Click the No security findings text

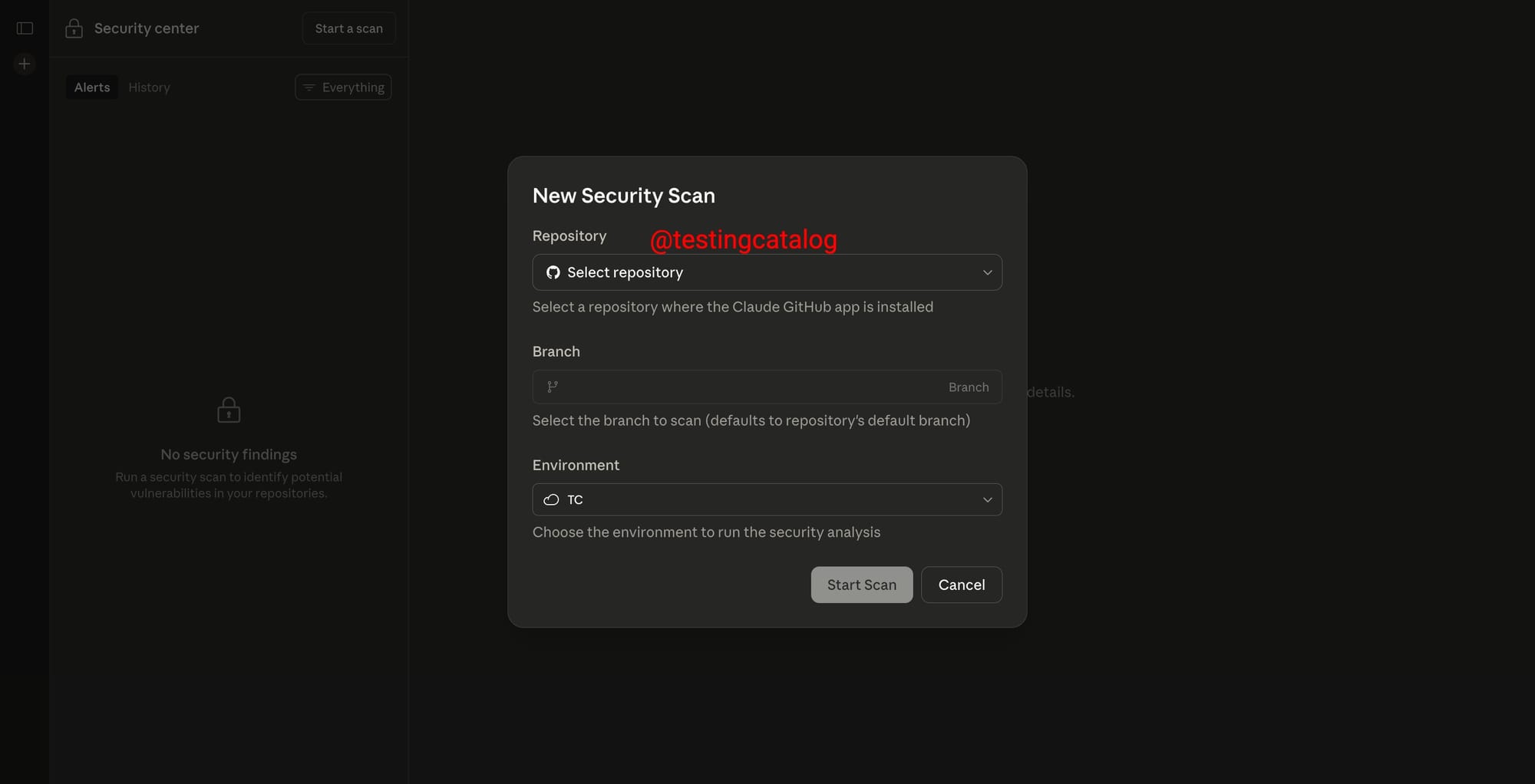click(x=229, y=454)
